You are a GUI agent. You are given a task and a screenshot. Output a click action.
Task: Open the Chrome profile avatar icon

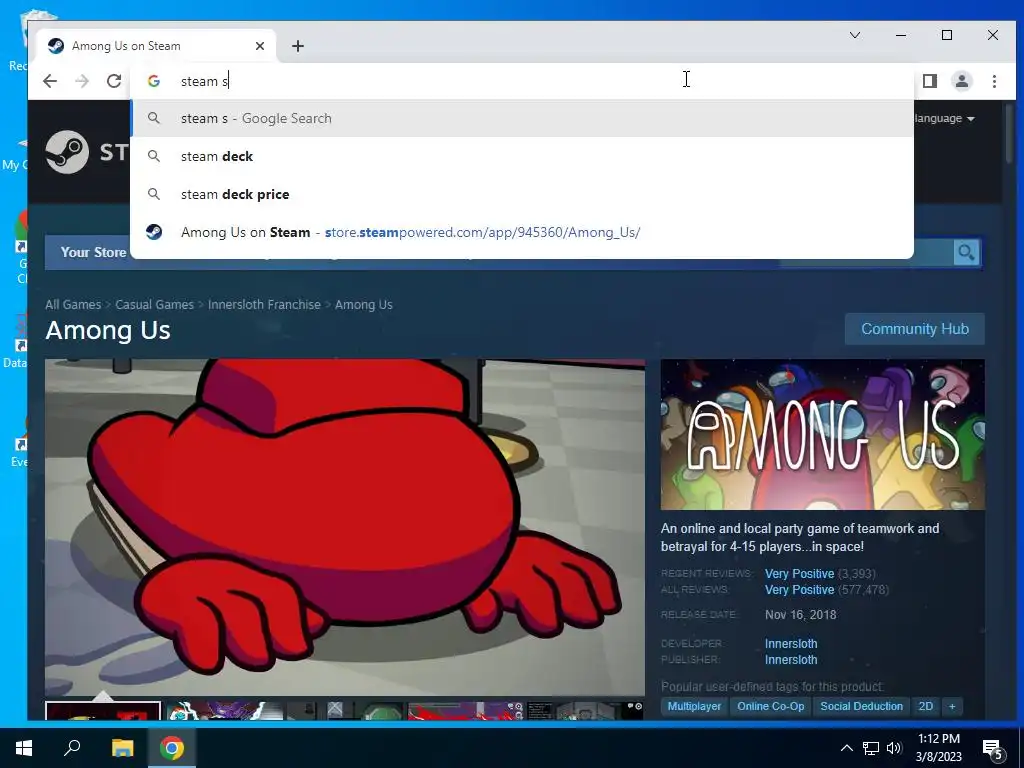click(962, 81)
